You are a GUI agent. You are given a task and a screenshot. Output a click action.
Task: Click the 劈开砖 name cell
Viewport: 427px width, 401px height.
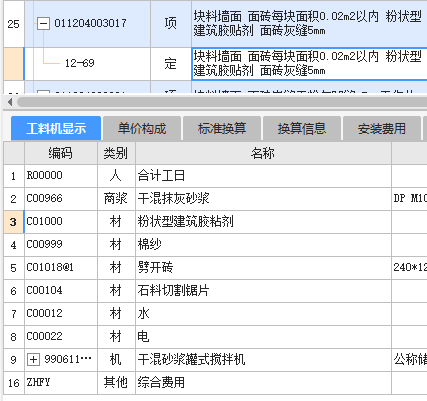coord(263,268)
